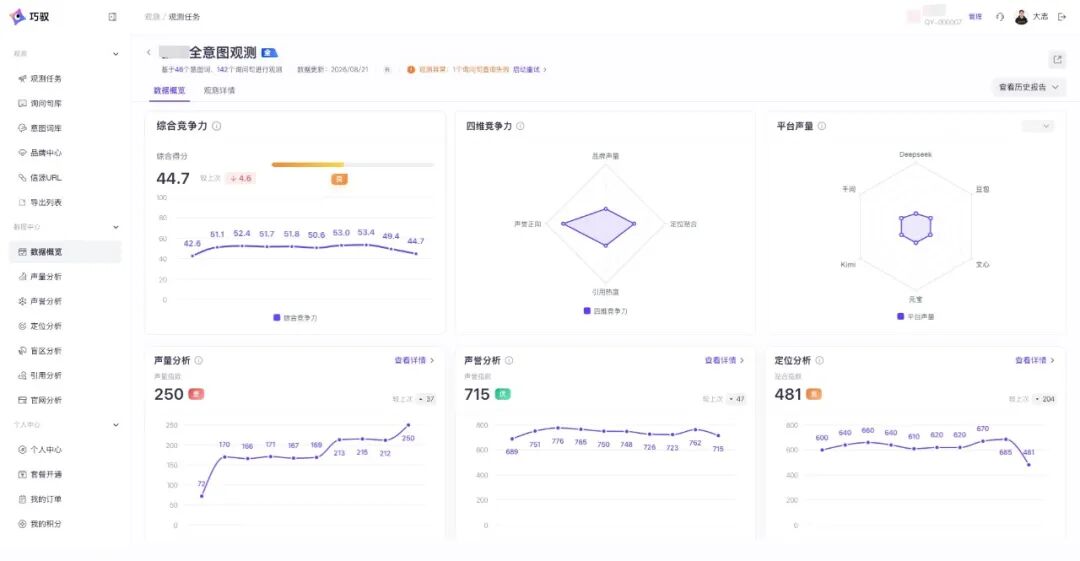Toggle the 综合竞争力 chart legend
The width and height of the screenshot is (1080, 561).
(295, 318)
